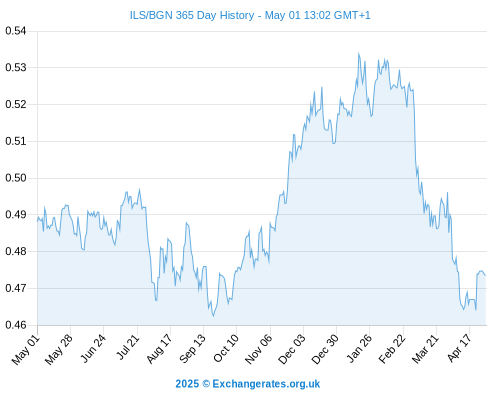Click the Dec 30 date label
Screen dimensions: 495x400
pos(325,349)
